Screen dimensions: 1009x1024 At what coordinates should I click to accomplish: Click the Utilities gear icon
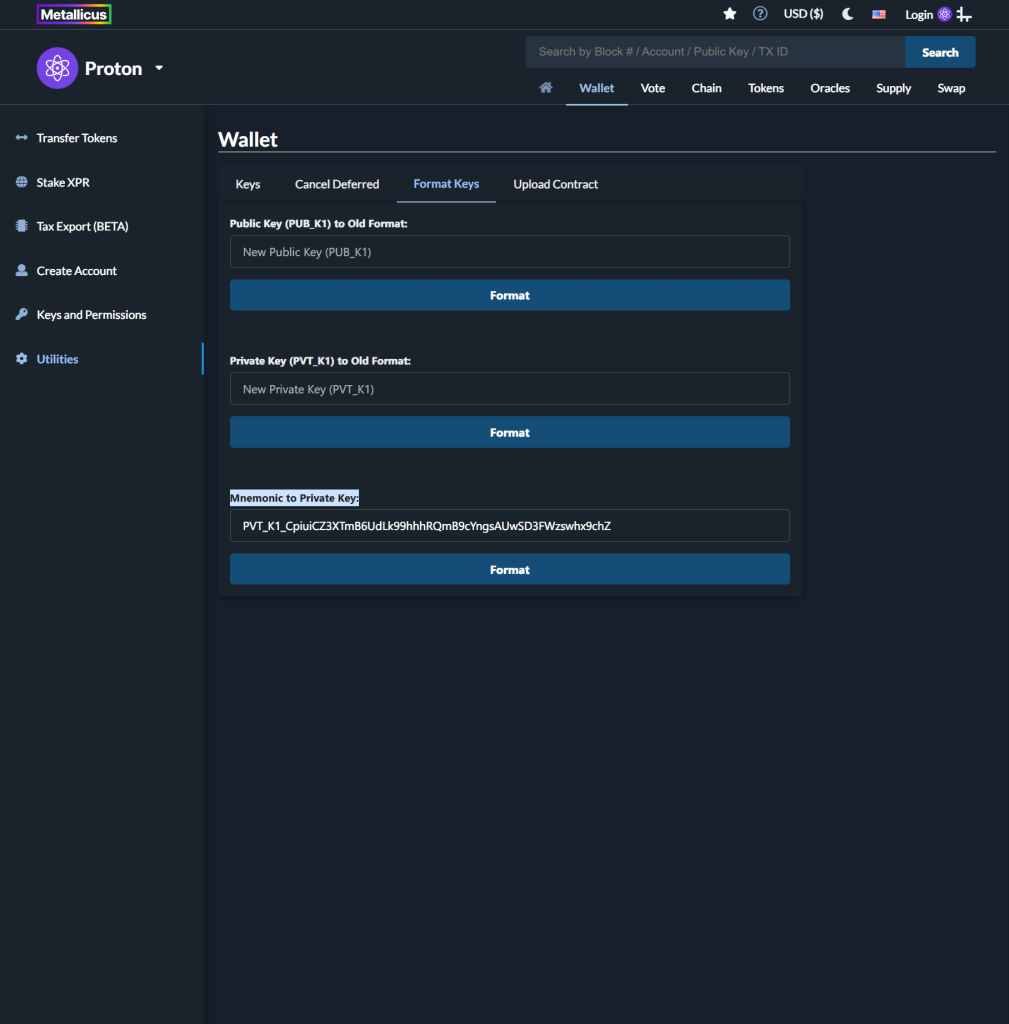click(22, 359)
